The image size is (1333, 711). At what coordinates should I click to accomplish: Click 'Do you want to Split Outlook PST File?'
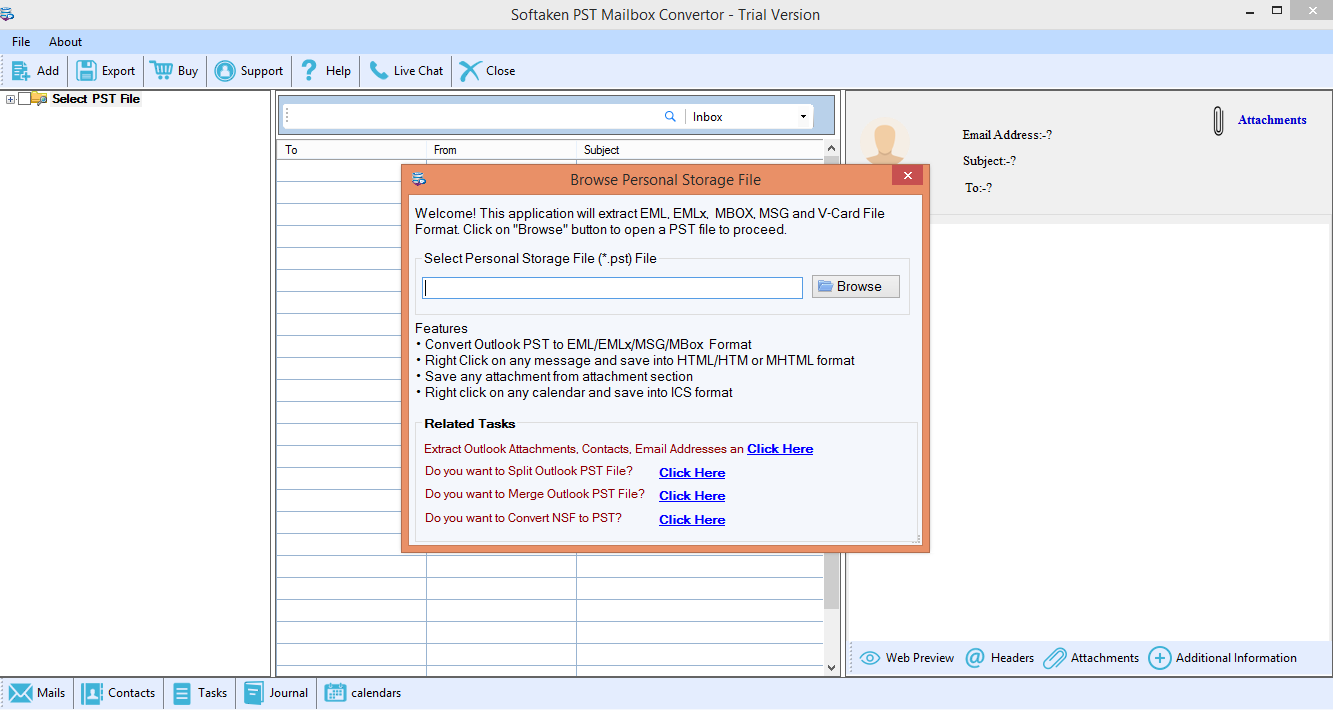[x=529, y=471]
